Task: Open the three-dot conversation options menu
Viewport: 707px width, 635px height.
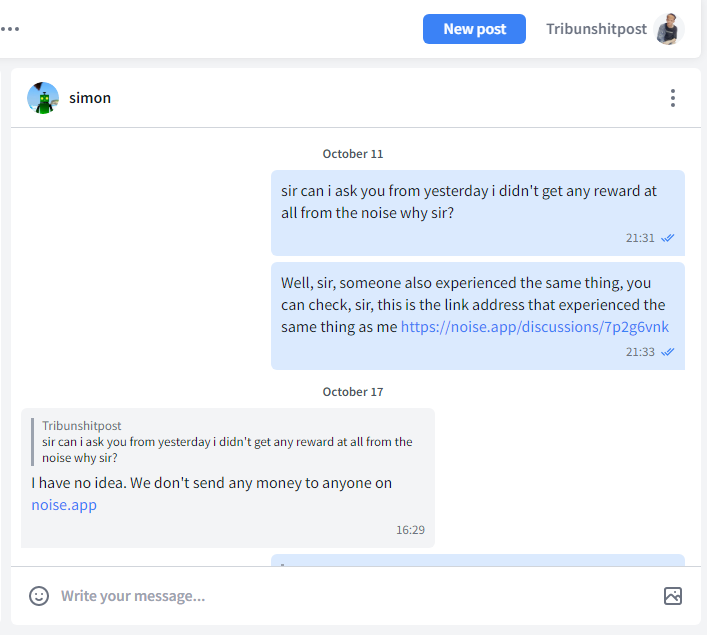Action: 672,98
